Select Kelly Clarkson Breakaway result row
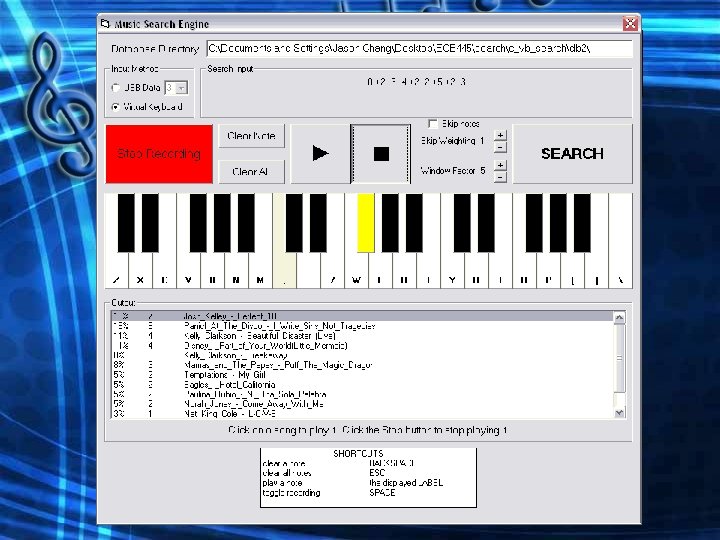 (x=362, y=355)
